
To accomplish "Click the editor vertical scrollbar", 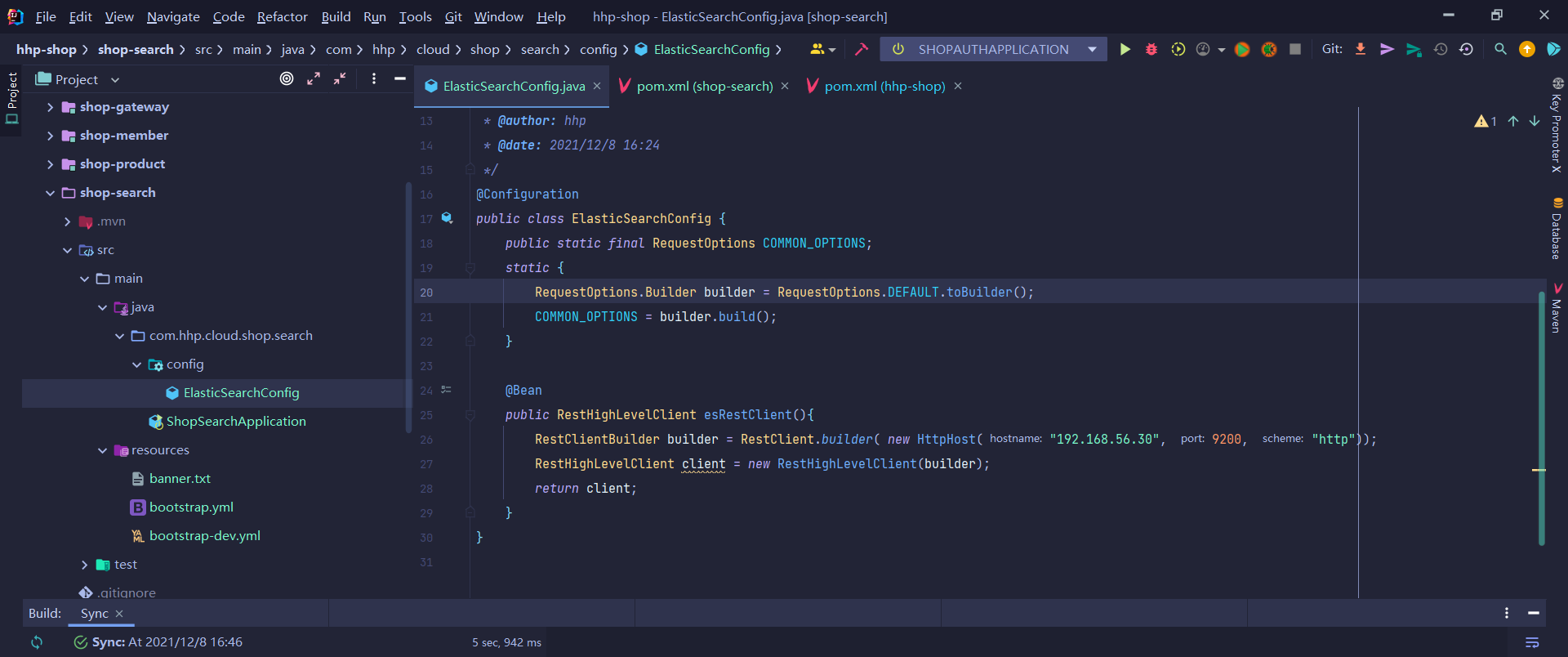I will coord(1541,417).
